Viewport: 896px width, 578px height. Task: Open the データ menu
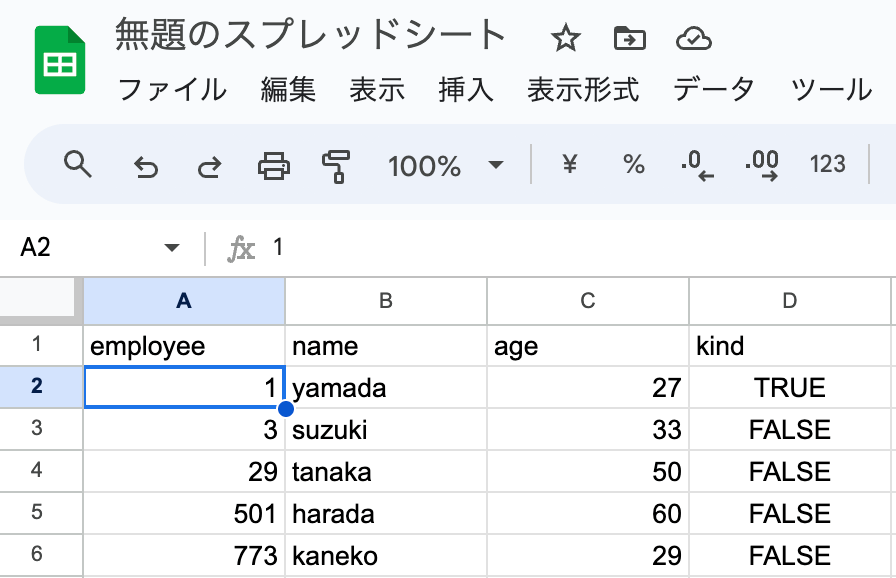[714, 90]
